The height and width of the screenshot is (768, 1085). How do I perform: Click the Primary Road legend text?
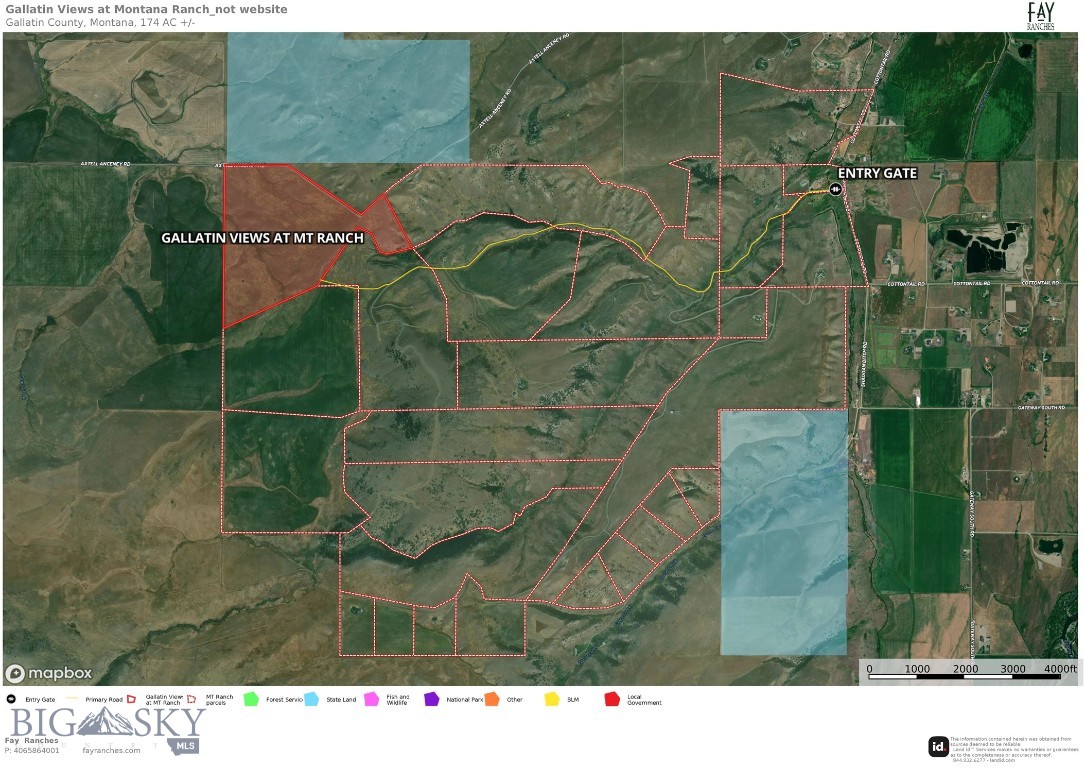[104, 700]
